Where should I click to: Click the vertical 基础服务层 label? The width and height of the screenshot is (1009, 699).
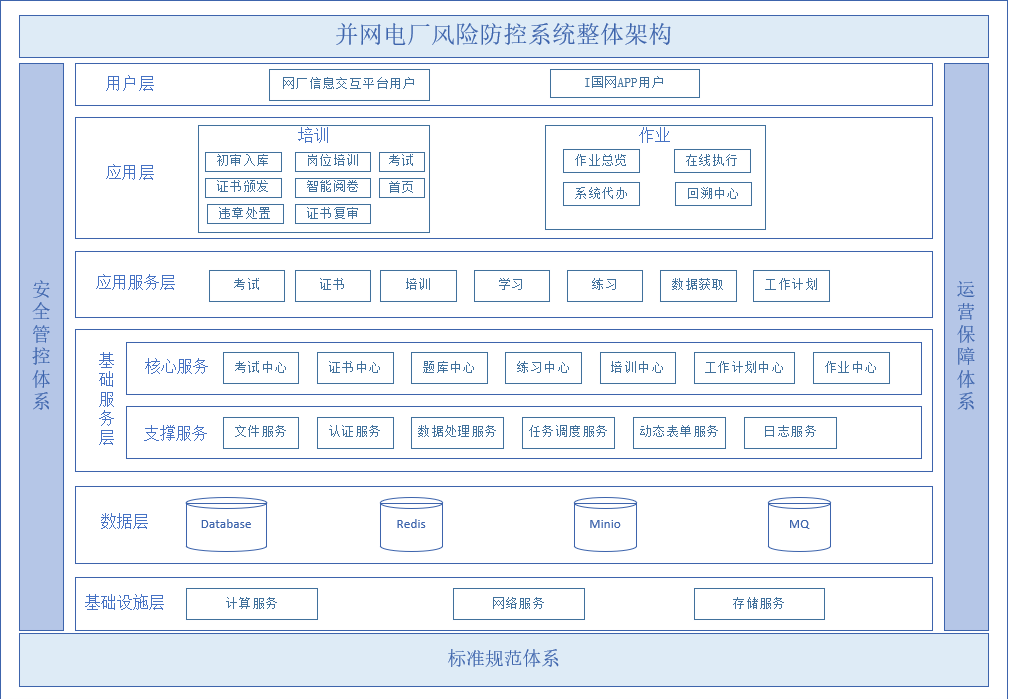(106, 399)
